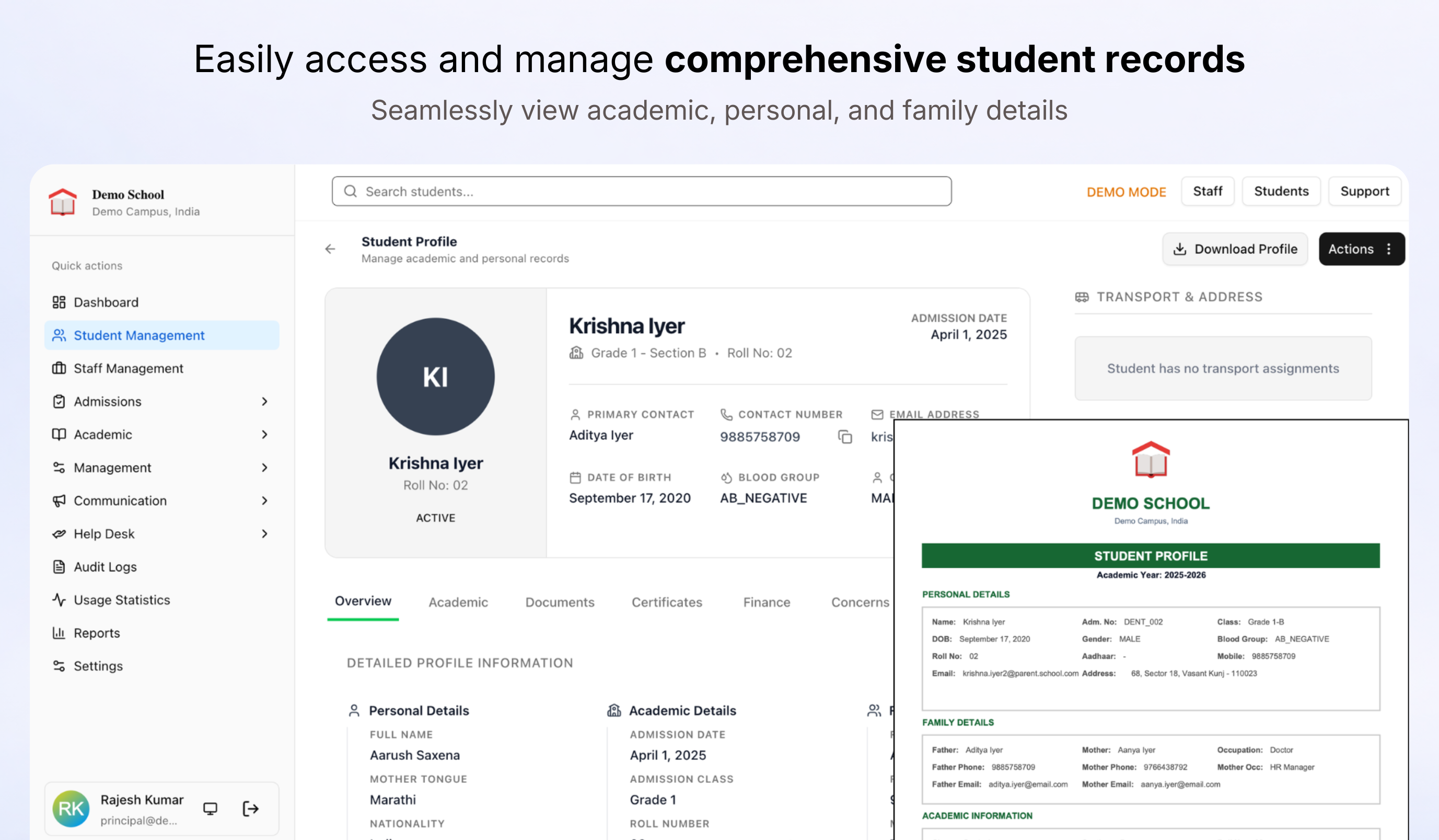Image resolution: width=1439 pixels, height=840 pixels.
Task: Open Dashboard from the sidebar
Action: point(106,302)
